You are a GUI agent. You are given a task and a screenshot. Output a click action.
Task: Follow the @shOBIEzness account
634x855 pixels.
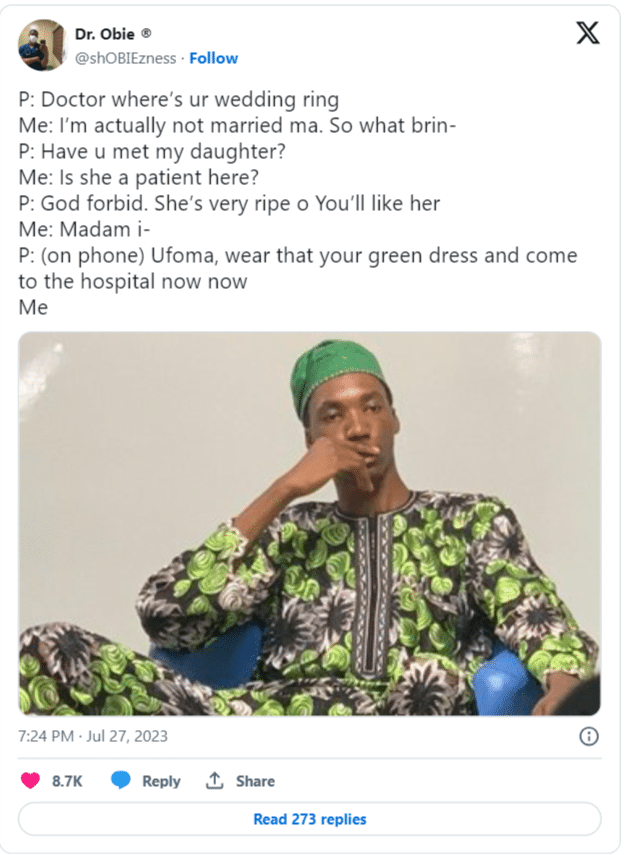(x=214, y=58)
